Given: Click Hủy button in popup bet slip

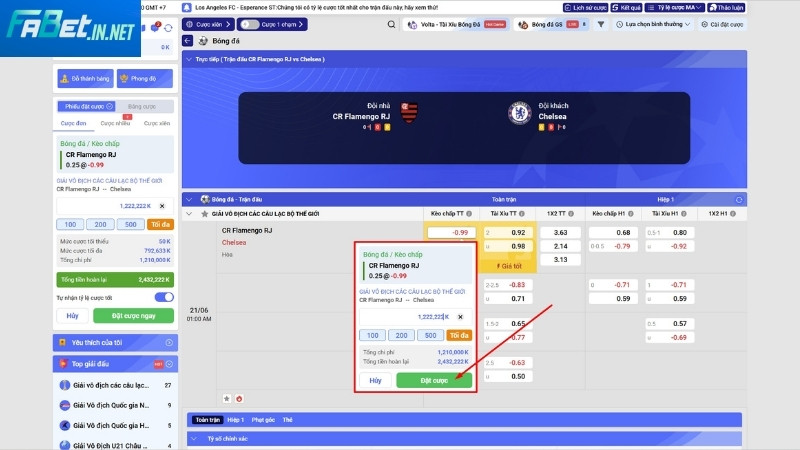Looking at the screenshot, I should (376, 381).
